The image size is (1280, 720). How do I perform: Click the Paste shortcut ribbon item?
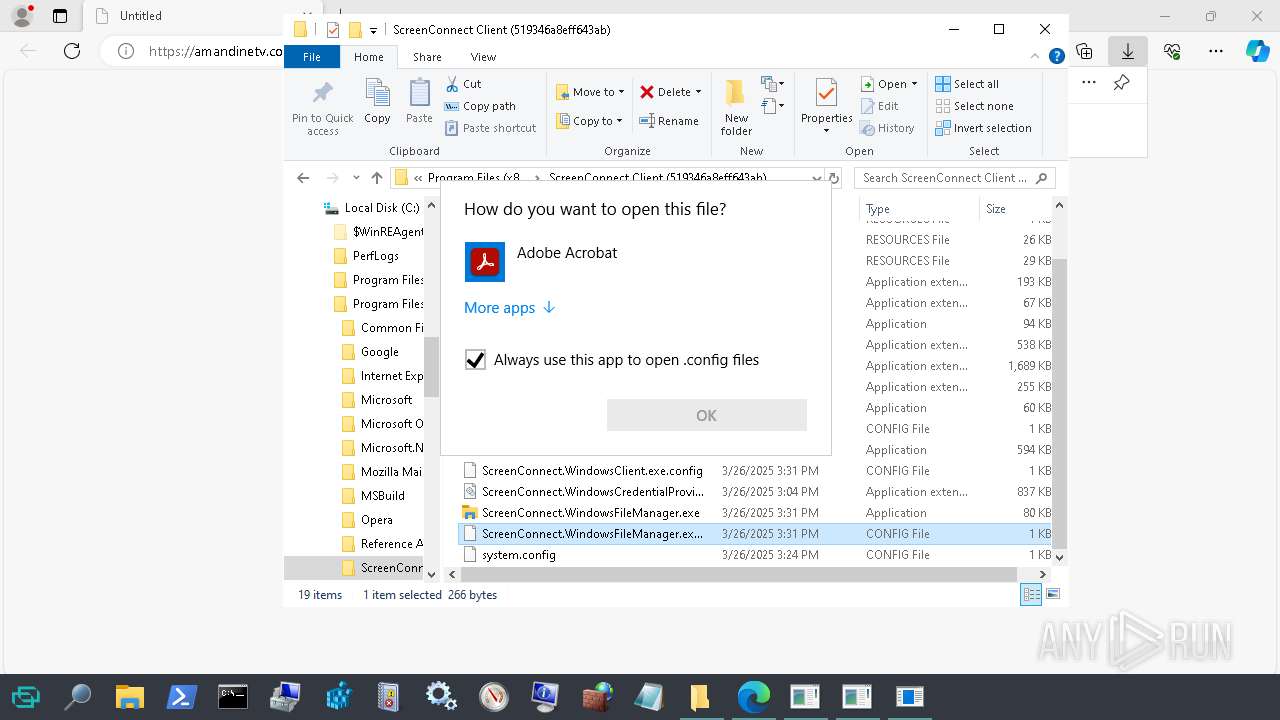[491, 128]
